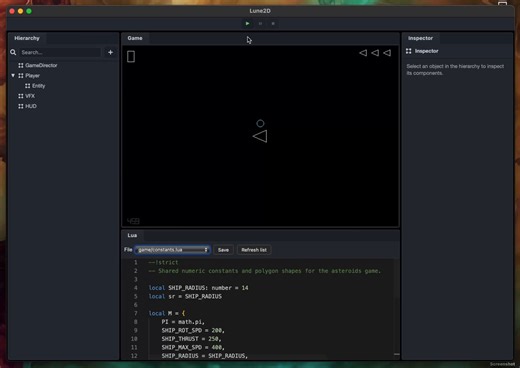Image resolution: width=520 pixels, height=368 pixels.
Task: Click the '--!strict' comment line
Action: [x=163, y=263]
